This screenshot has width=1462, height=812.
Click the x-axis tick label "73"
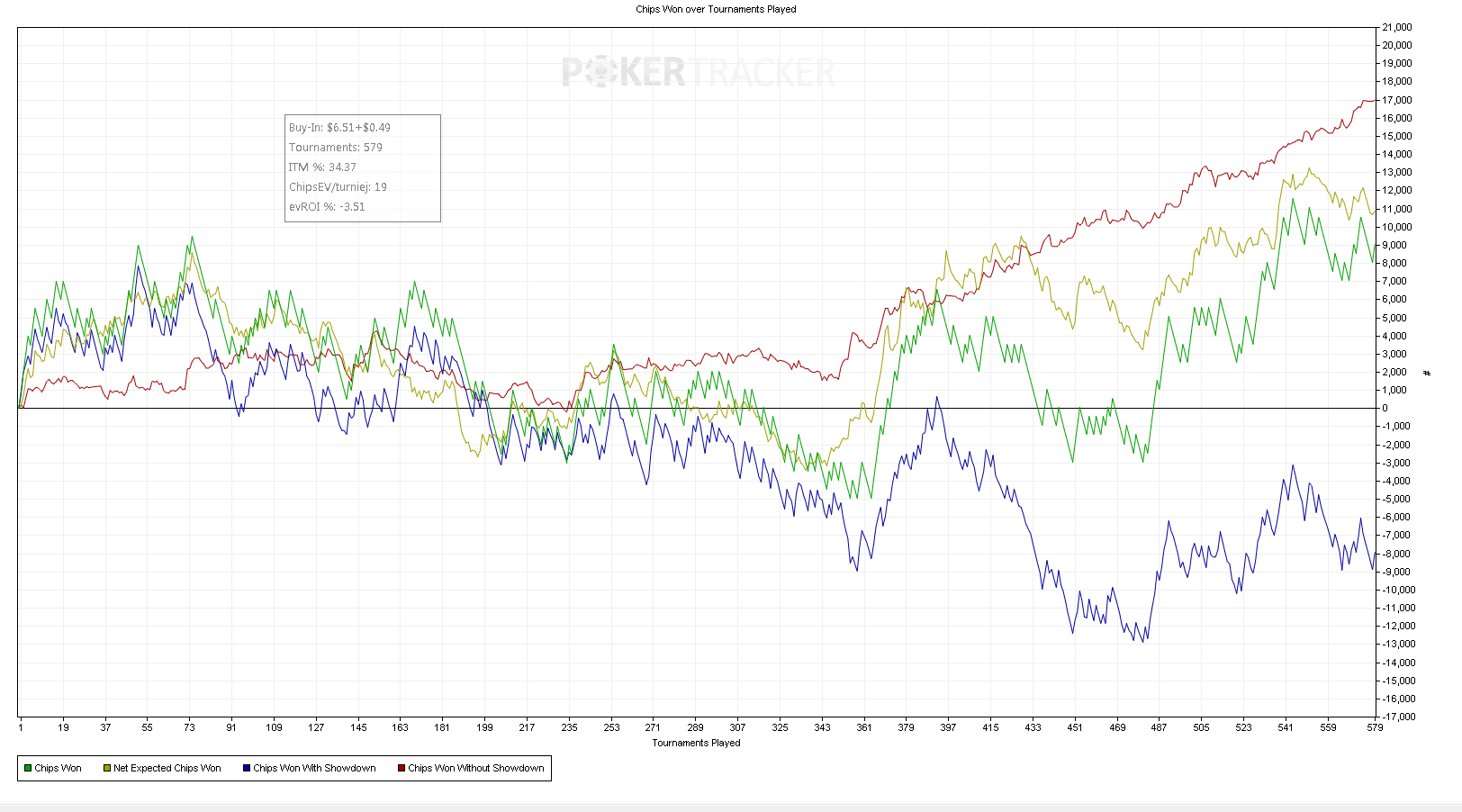pos(189,727)
